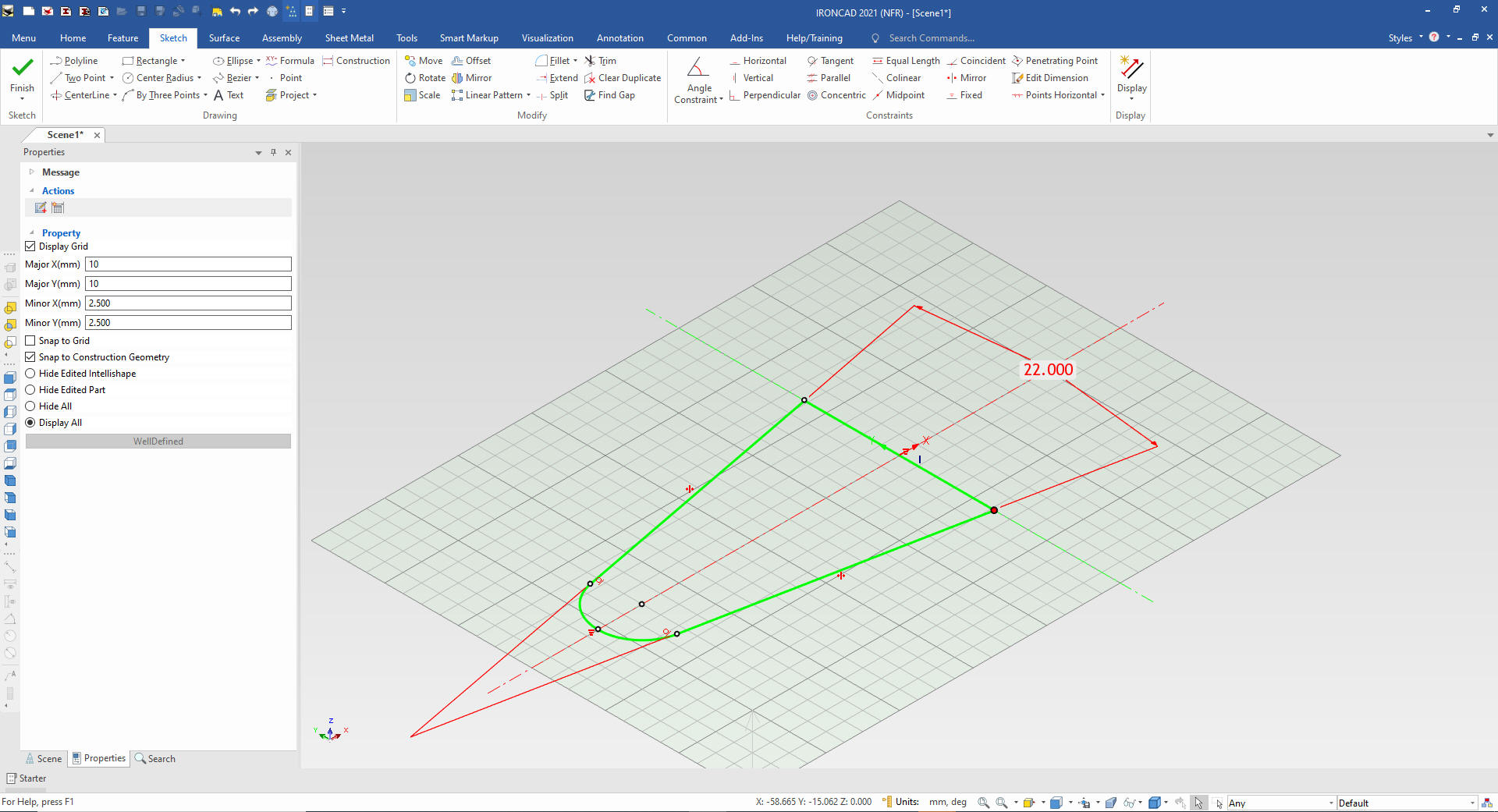Select the Move tool in Modify
The height and width of the screenshot is (812, 1498).
[423, 61]
